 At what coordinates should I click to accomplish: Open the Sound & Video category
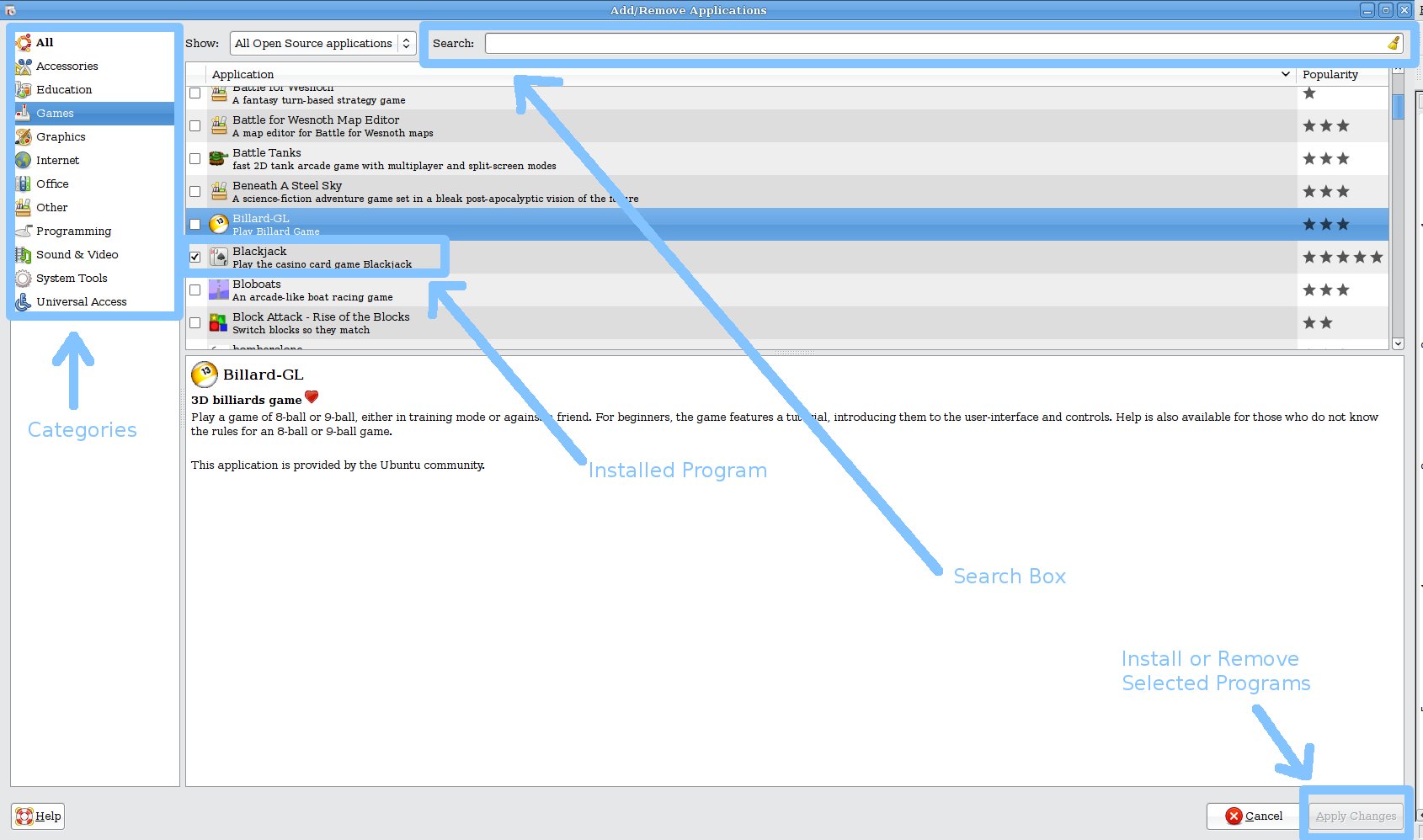click(77, 254)
